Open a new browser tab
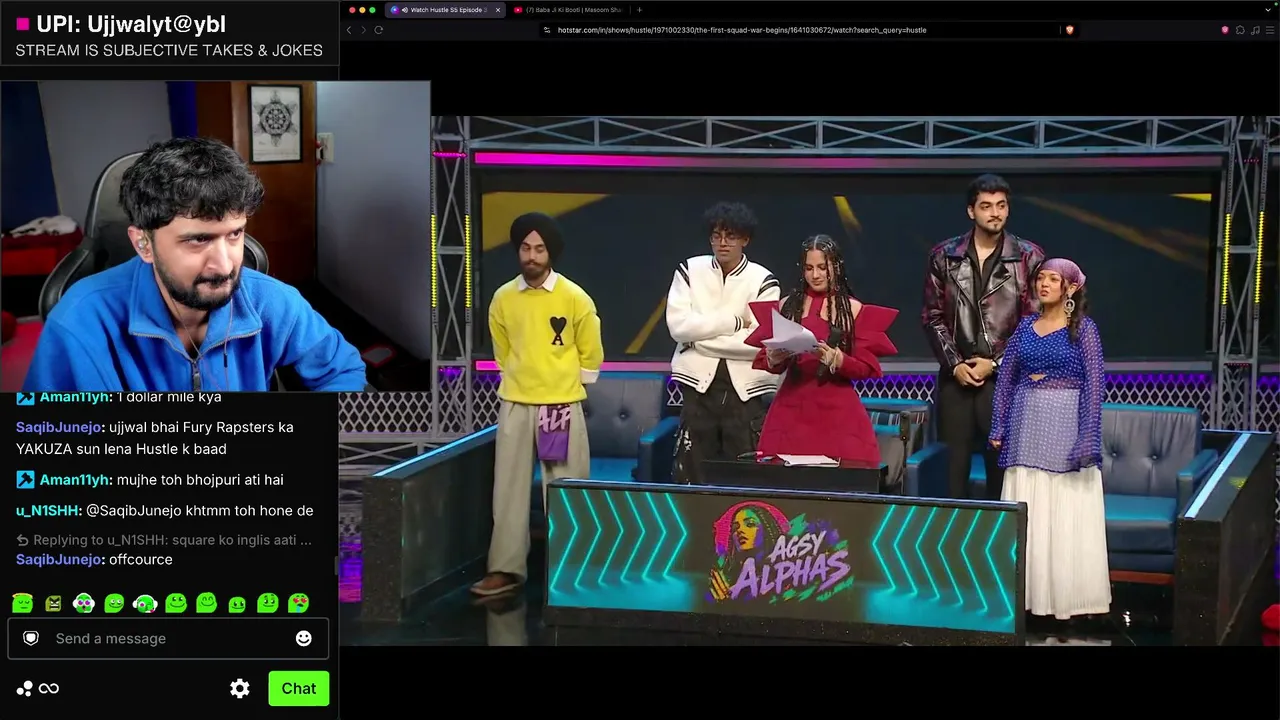The width and height of the screenshot is (1280, 720). pyautogui.click(x=640, y=10)
